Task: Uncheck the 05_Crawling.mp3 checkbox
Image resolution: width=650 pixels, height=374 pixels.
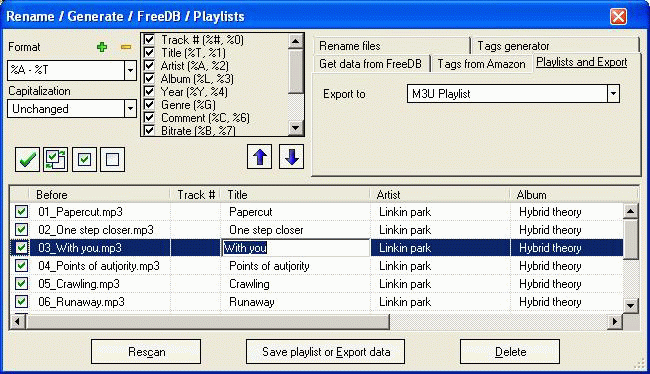Action: [x=21, y=284]
